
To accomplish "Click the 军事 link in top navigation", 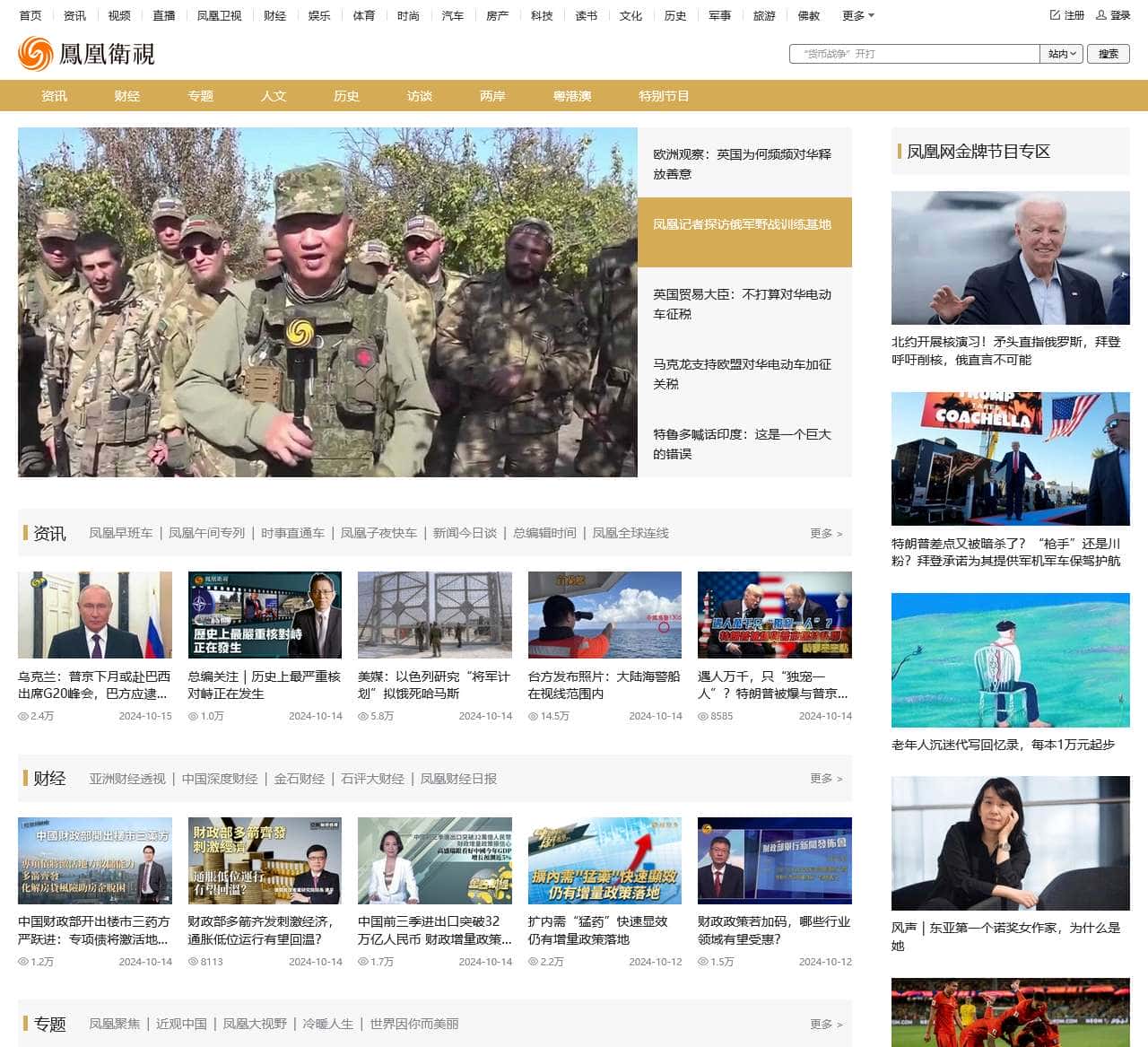I will (719, 15).
